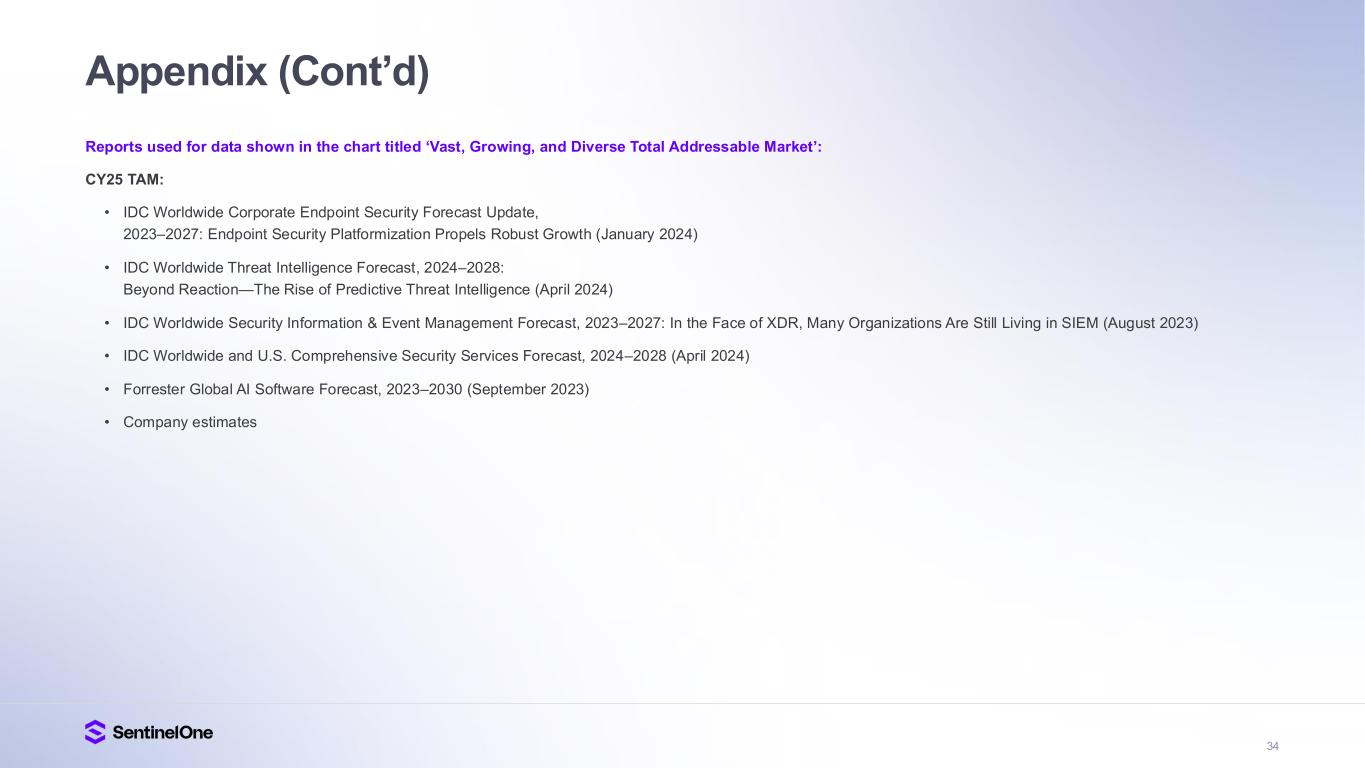This screenshot has height=768, width=1365.
Task: Click the purple 'Reports used for data' heading
Action: coord(453,147)
